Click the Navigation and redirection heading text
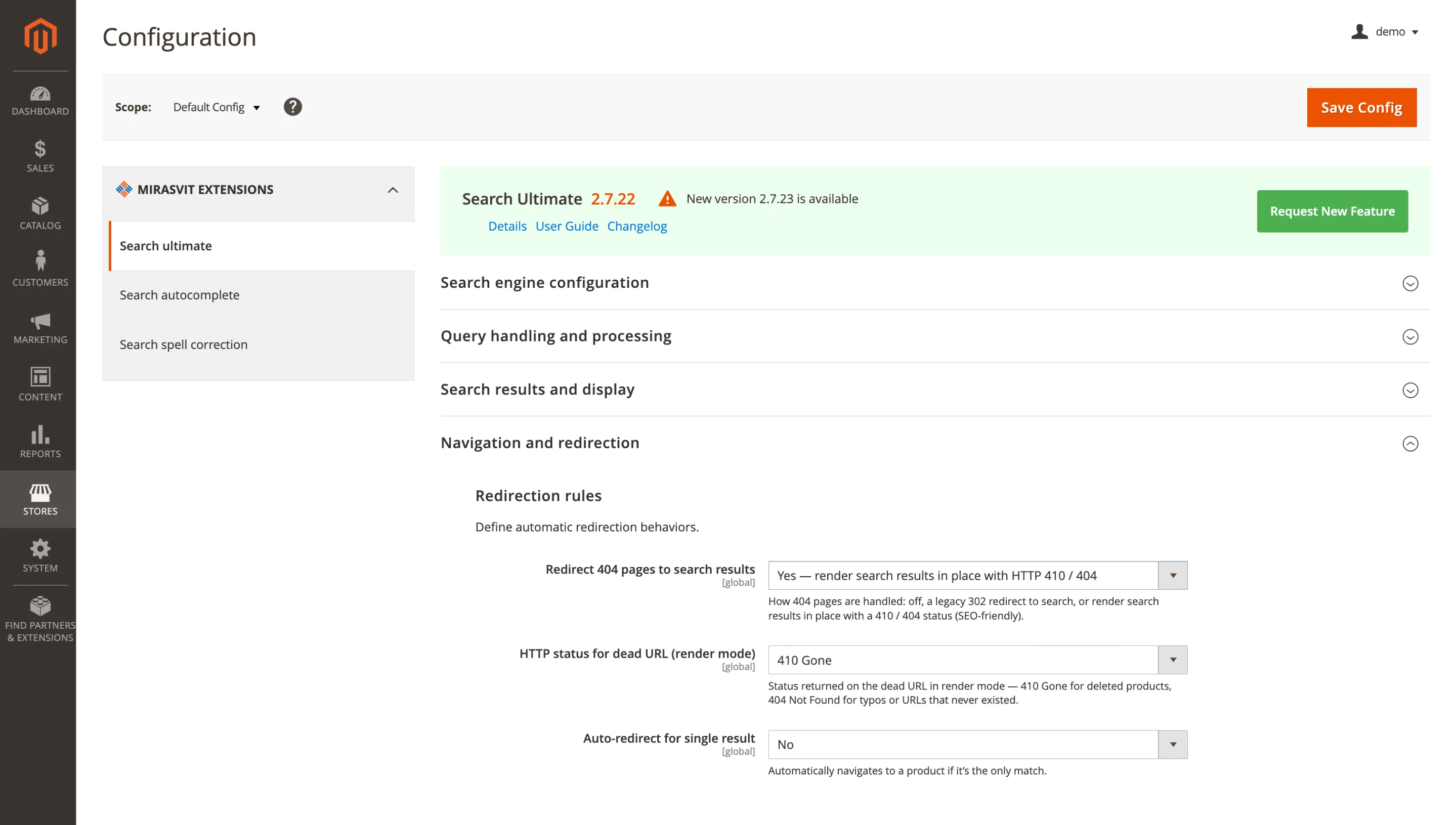 pyautogui.click(x=540, y=443)
